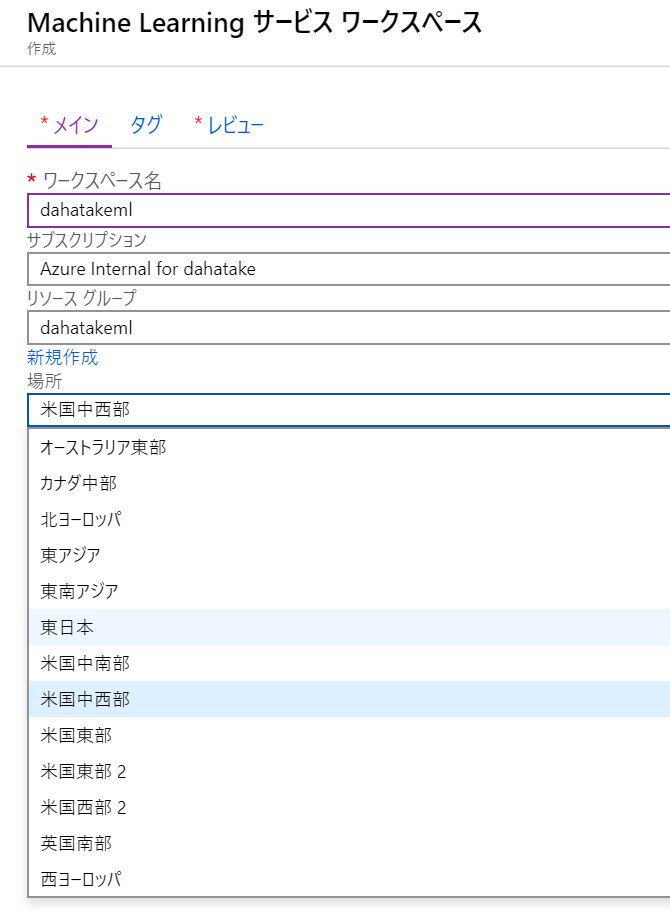Image resolution: width=670 pixels, height=918 pixels.
Task: Select 東南アジア from the location list
Action: pyautogui.click(x=349, y=591)
